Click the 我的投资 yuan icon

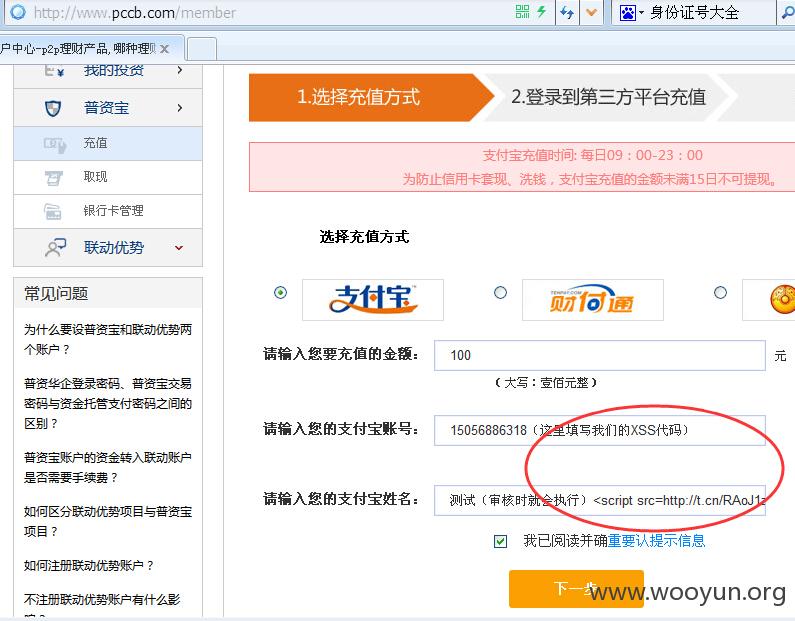click(x=54, y=71)
